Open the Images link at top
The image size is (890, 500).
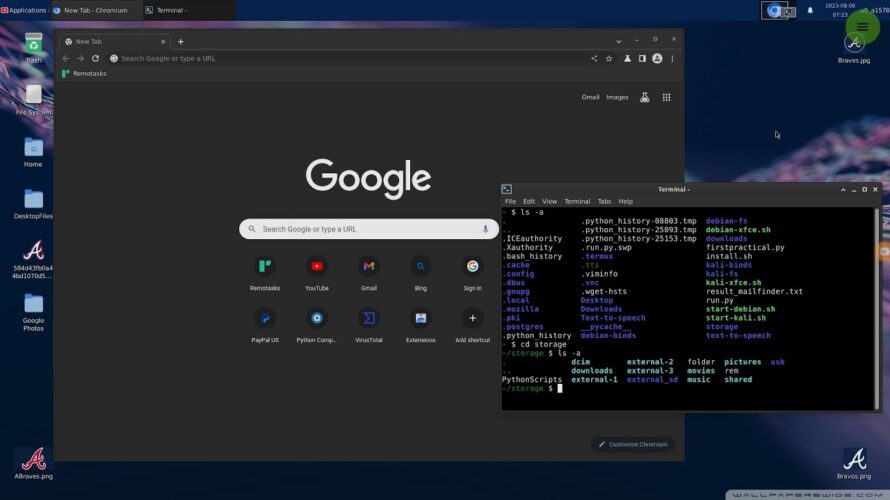(617, 98)
